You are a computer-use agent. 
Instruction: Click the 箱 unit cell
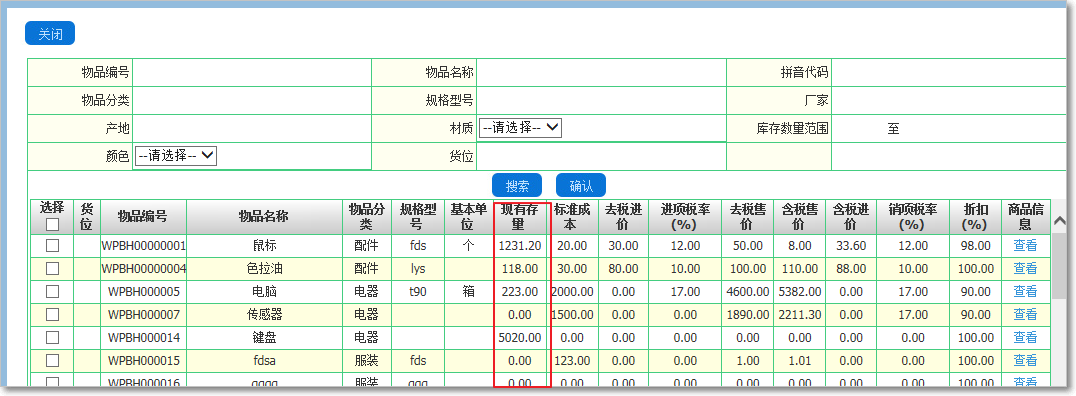click(x=469, y=292)
